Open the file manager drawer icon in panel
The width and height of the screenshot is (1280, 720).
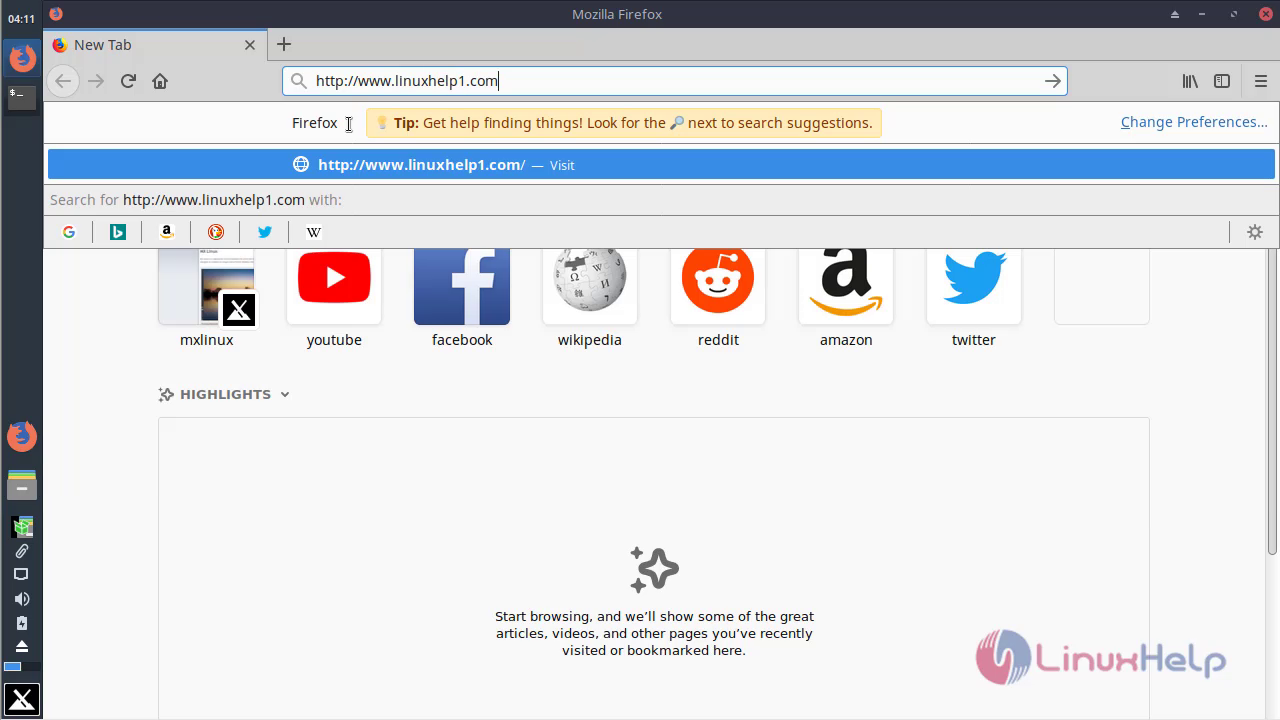click(22, 485)
